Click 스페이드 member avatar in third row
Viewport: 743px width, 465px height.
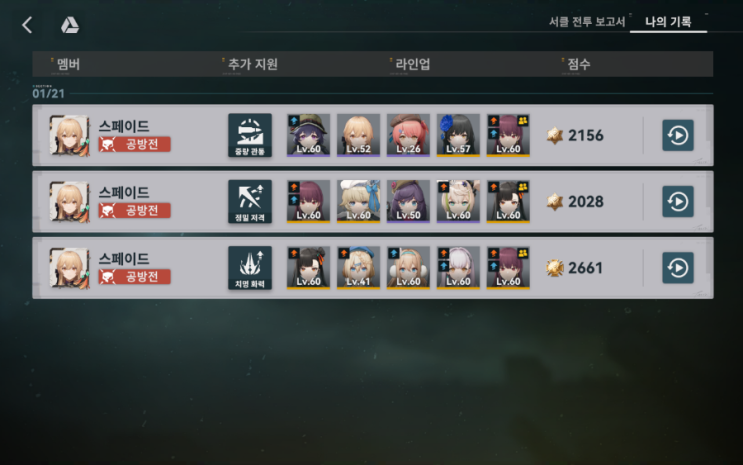(x=70, y=268)
